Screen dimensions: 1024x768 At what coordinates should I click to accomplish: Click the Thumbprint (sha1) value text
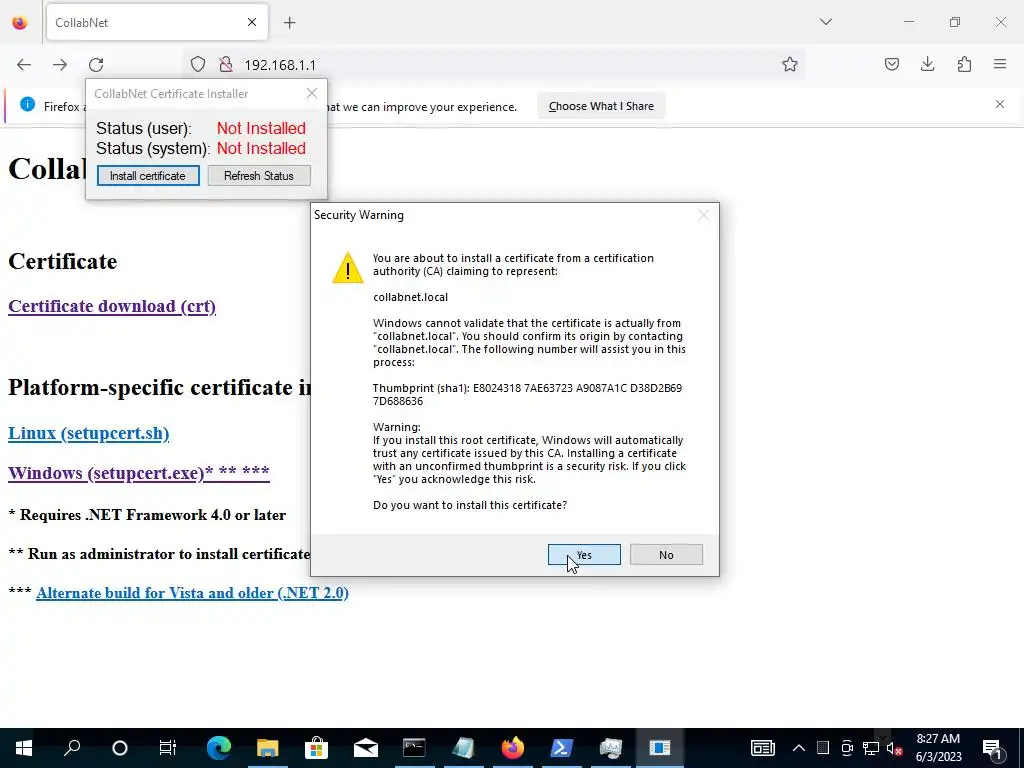point(527,394)
